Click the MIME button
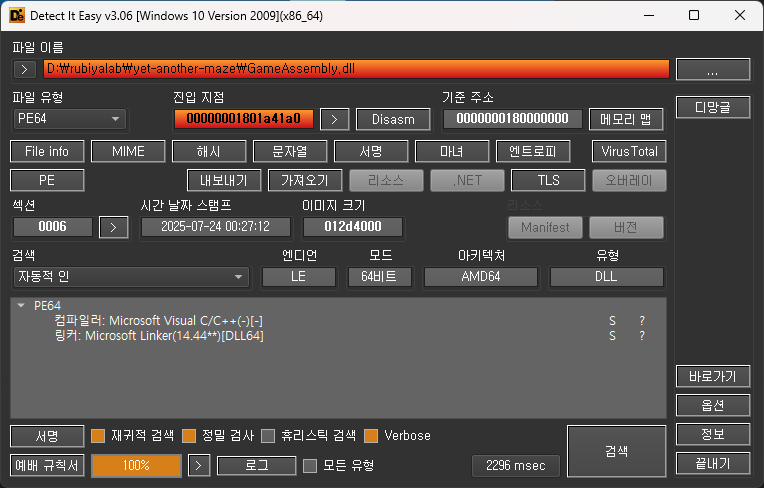The width and height of the screenshot is (764, 488). [x=128, y=151]
